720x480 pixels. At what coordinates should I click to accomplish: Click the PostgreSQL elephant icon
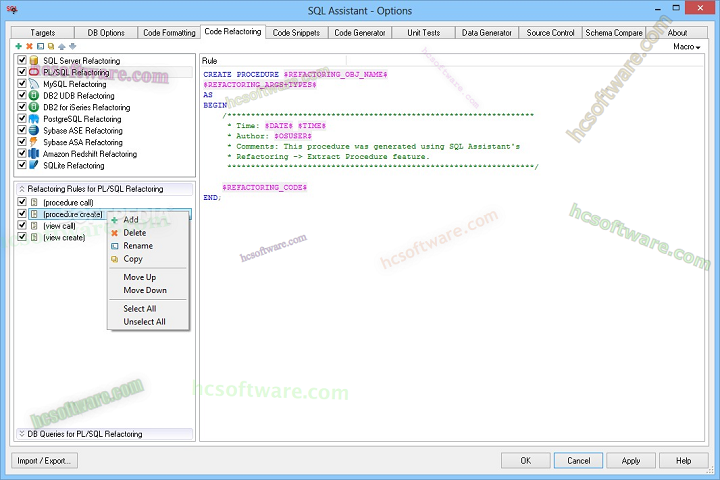point(34,119)
